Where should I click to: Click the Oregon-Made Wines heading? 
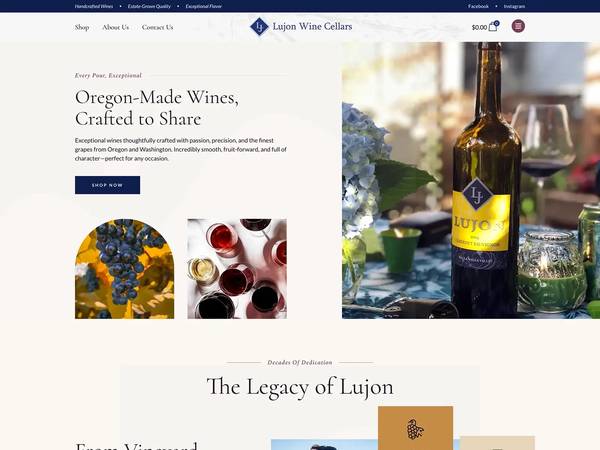(x=157, y=108)
